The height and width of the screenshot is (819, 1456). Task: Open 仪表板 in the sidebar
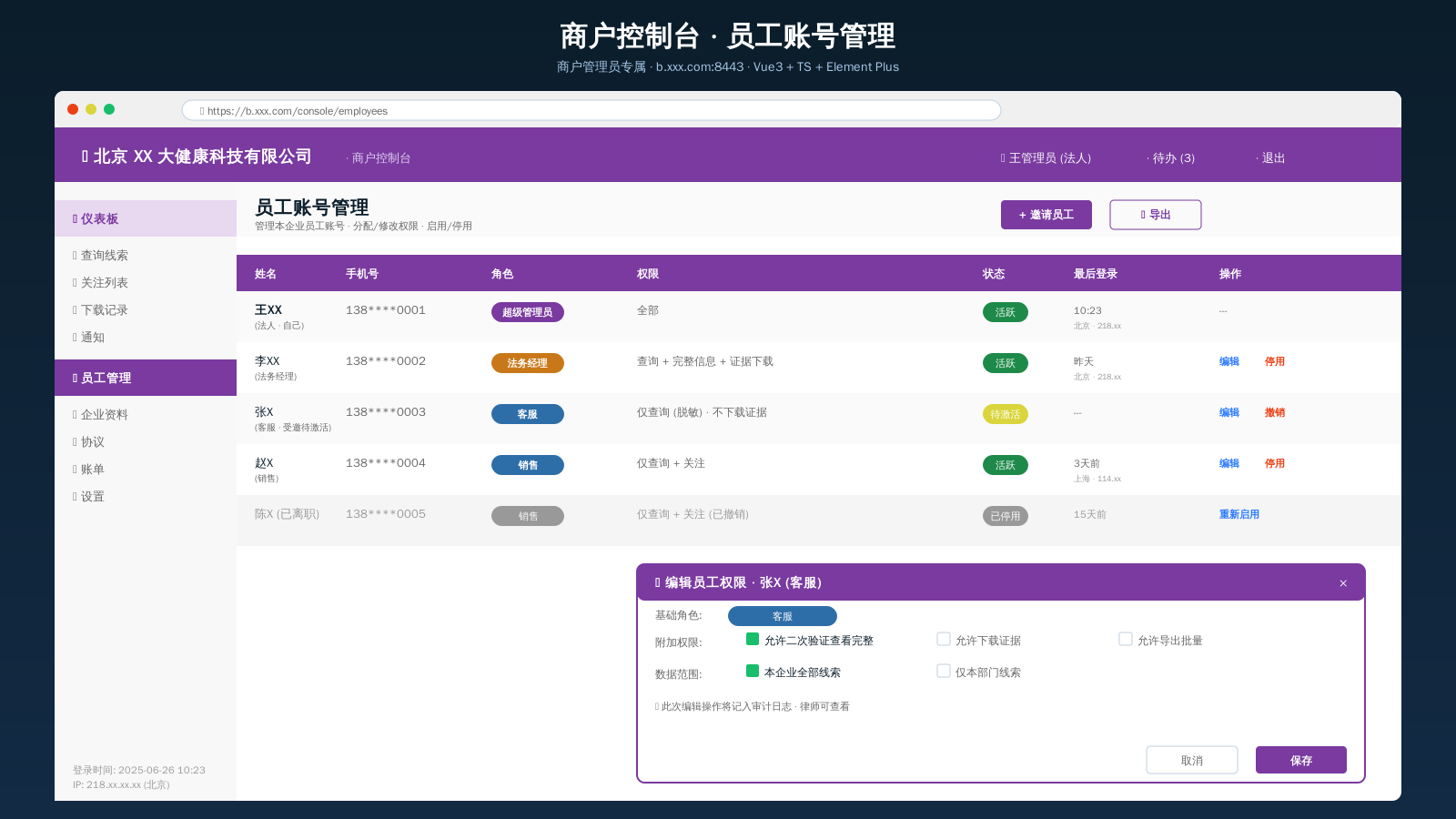(x=146, y=218)
